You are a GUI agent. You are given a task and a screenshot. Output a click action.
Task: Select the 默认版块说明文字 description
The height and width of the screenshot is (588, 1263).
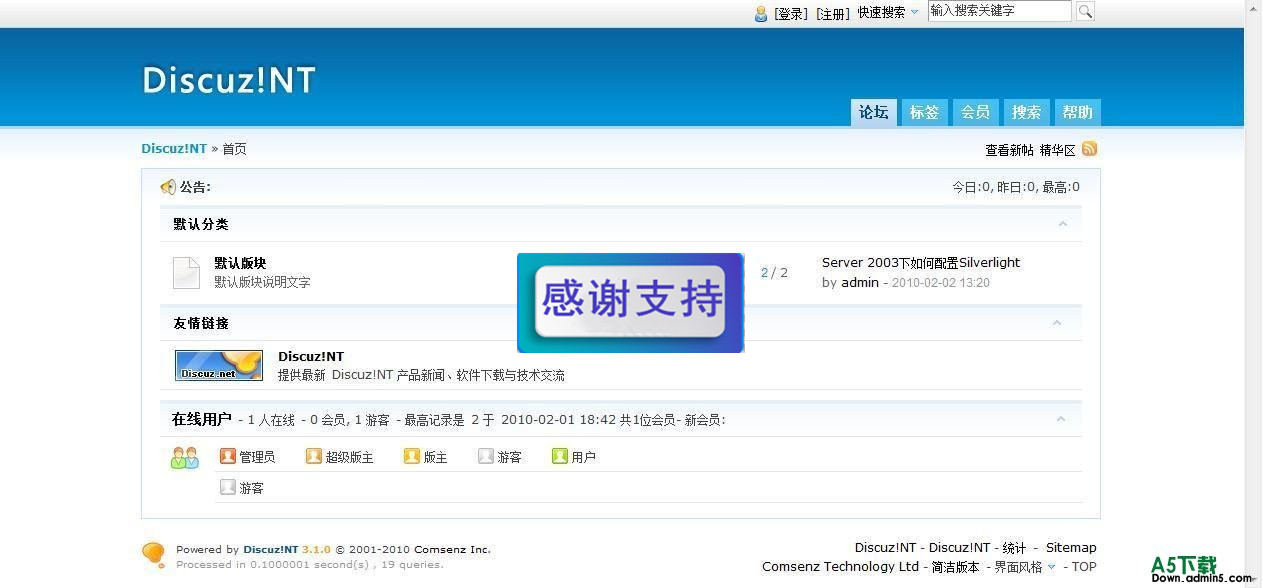(x=262, y=282)
